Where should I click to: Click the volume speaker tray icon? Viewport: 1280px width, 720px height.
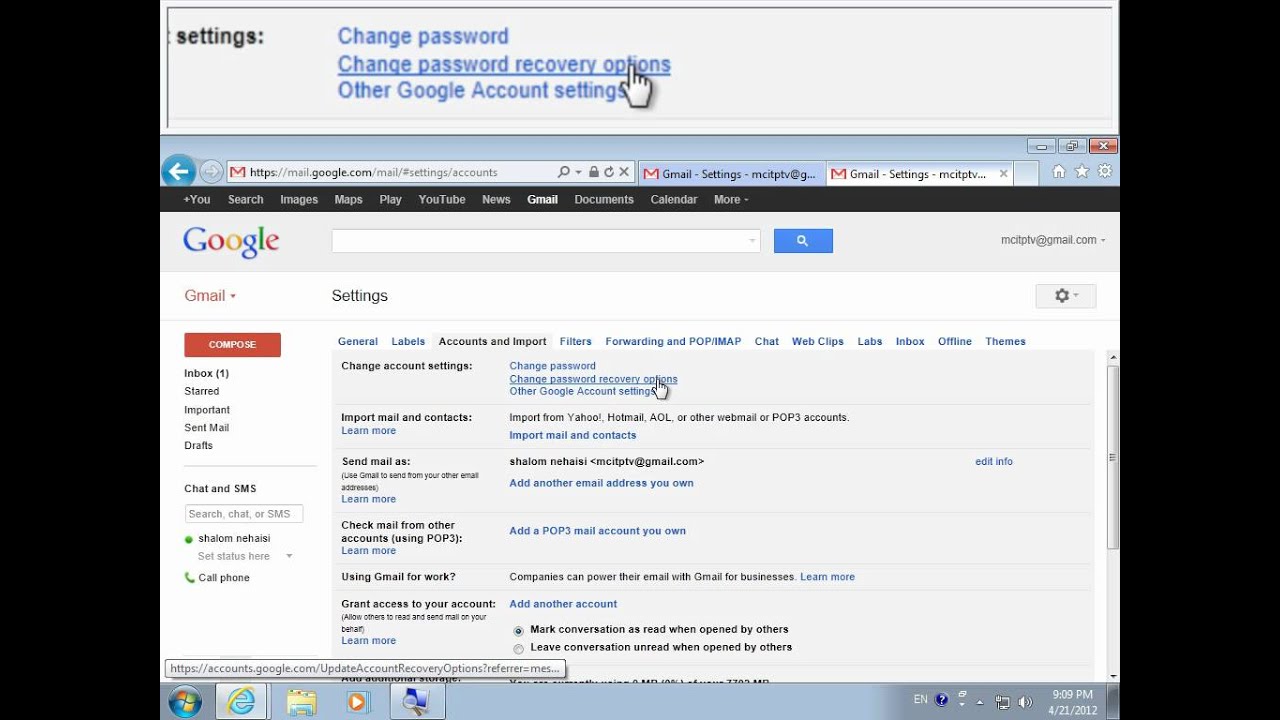[x=1025, y=702]
